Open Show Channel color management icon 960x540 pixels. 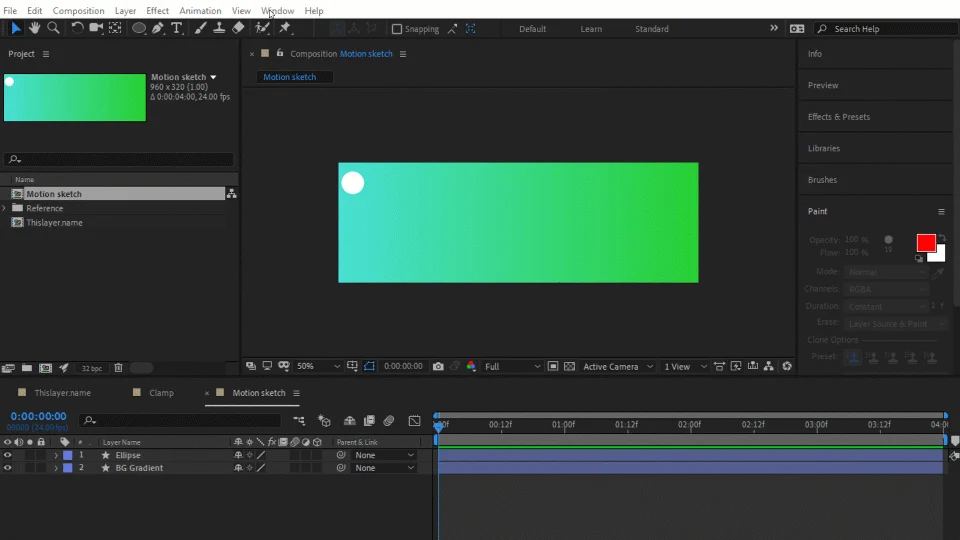click(x=471, y=366)
